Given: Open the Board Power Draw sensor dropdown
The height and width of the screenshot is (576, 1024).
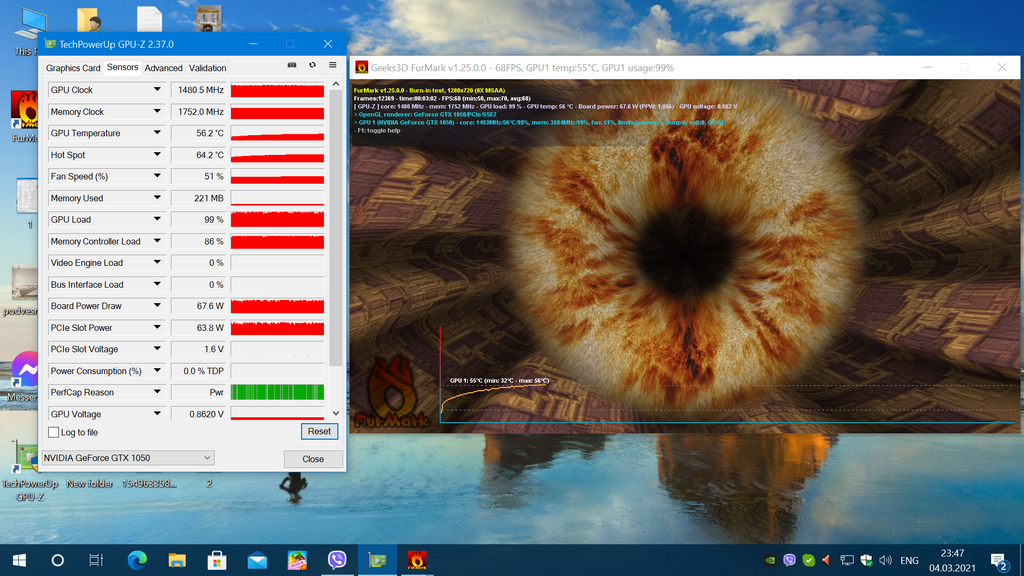Looking at the screenshot, I should (x=157, y=306).
